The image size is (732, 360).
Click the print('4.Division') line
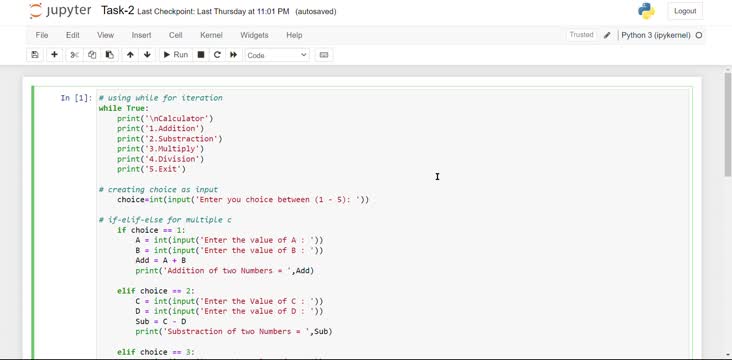161,159
